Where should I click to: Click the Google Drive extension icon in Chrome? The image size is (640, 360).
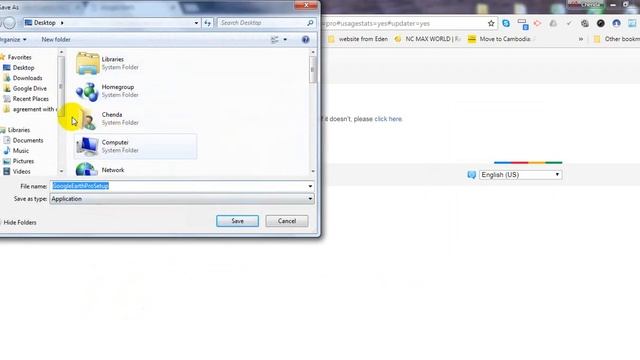coord(553,24)
